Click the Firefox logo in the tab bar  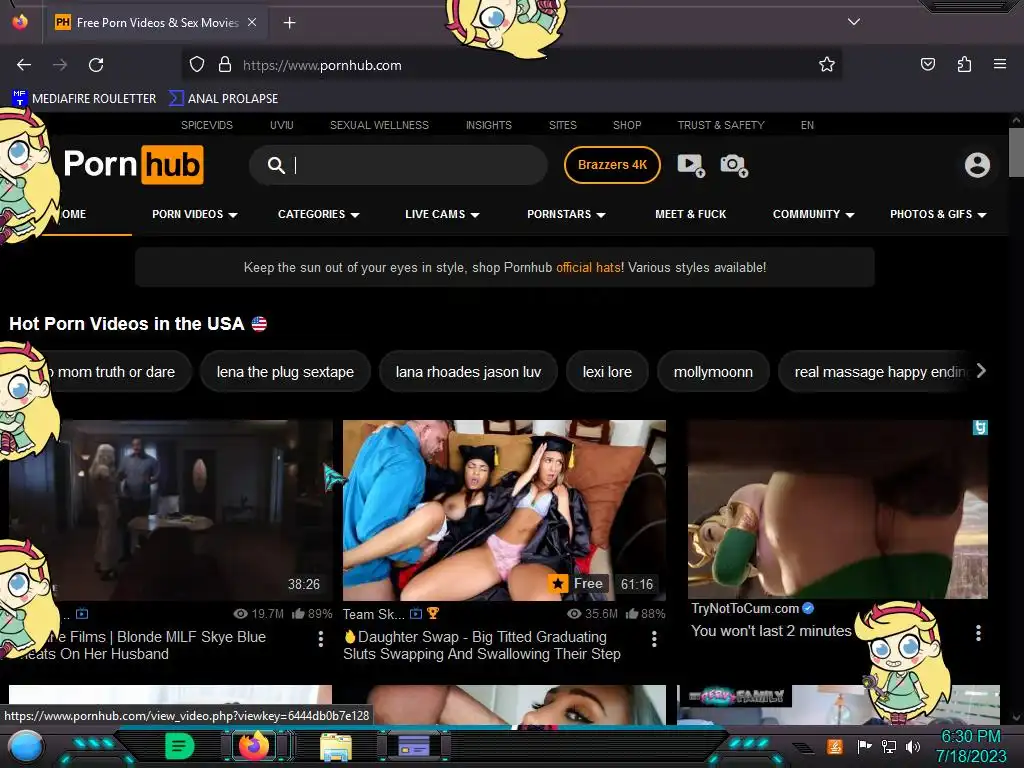(x=20, y=22)
